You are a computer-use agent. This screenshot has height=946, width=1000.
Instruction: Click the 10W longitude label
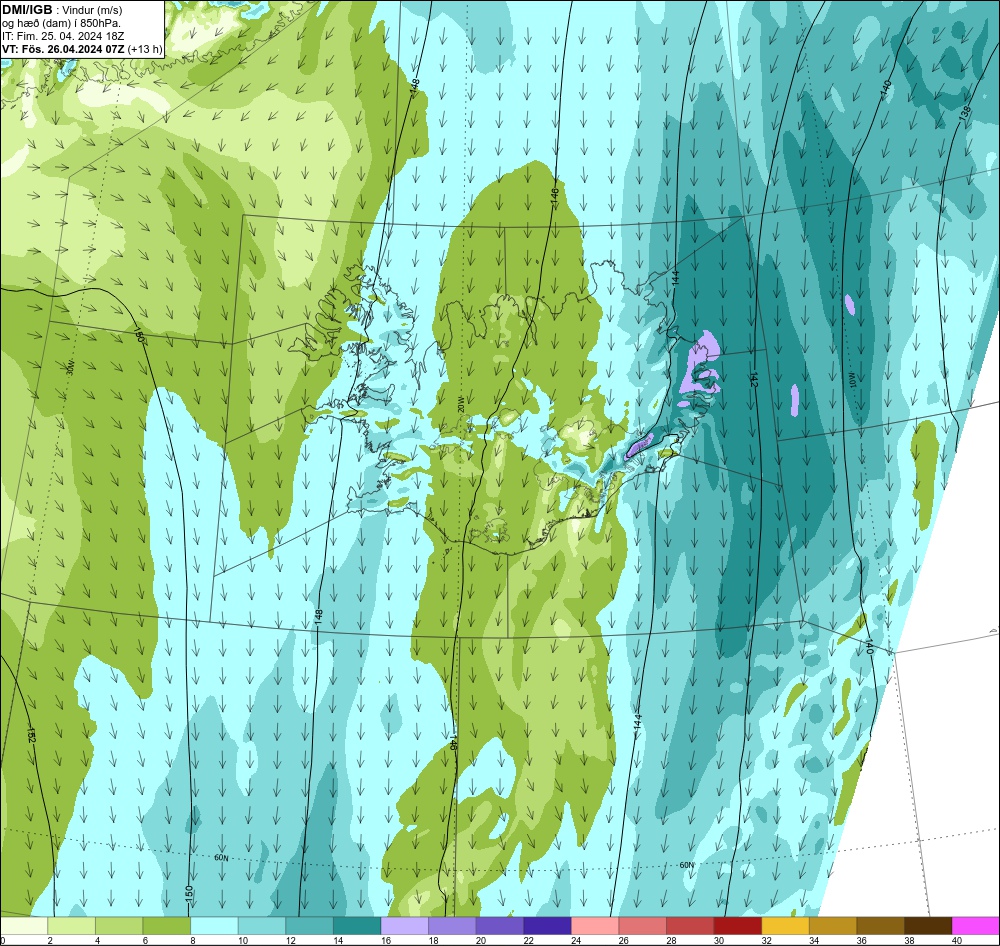(x=851, y=380)
